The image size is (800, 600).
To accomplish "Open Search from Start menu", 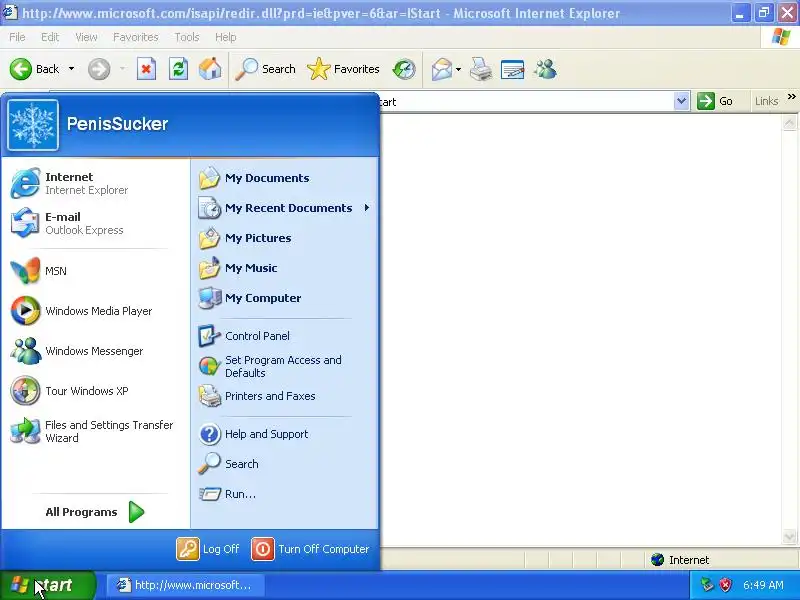I will click(285, 464).
